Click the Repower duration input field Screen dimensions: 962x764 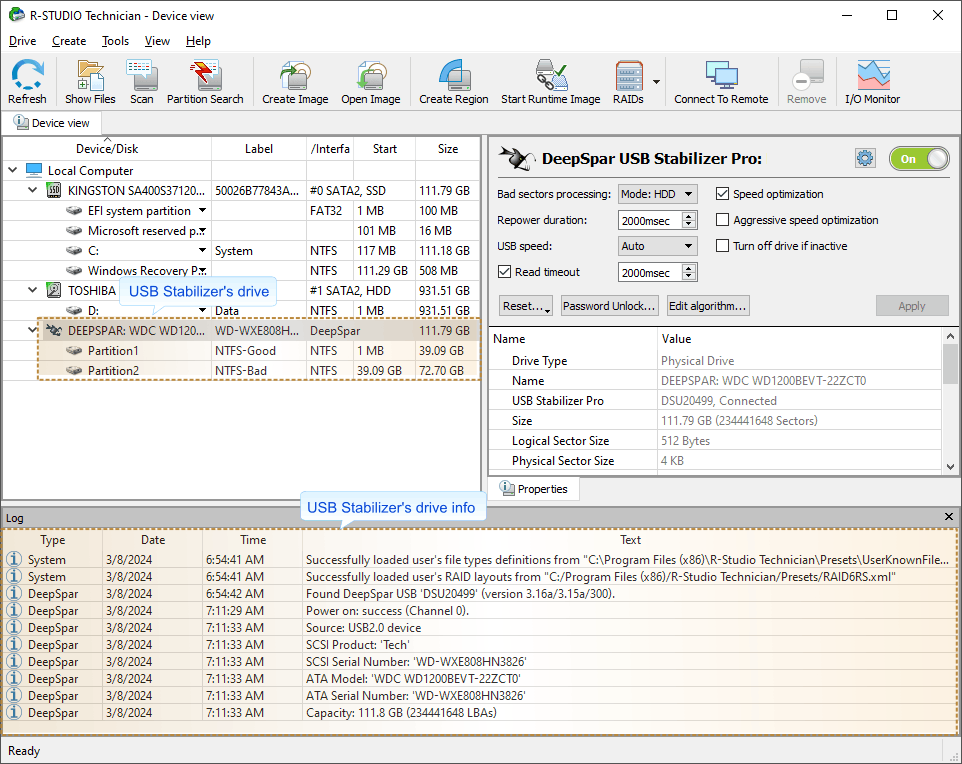650,220
